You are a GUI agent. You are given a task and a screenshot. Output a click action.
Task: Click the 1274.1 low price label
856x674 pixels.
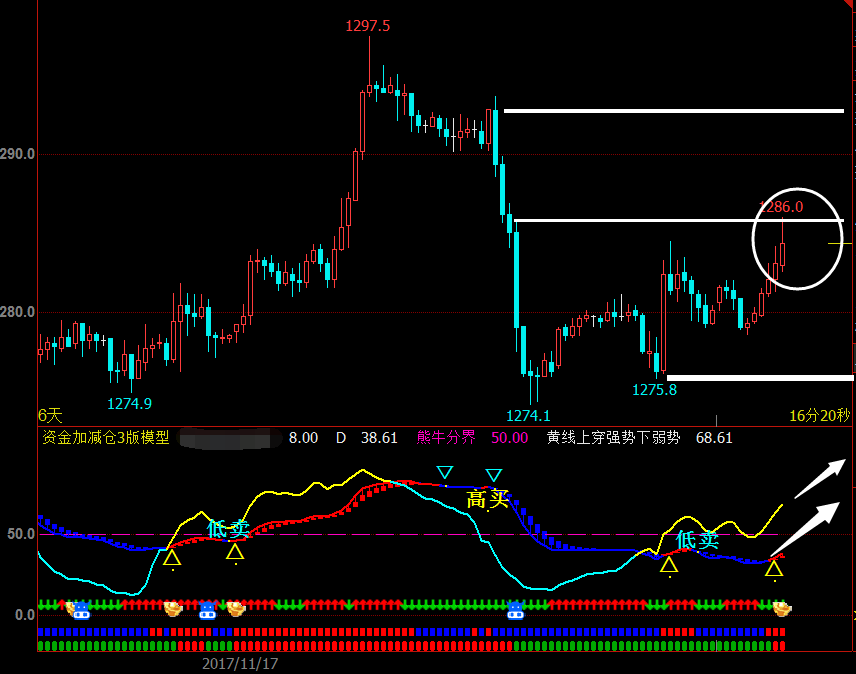tap(528, 416)
